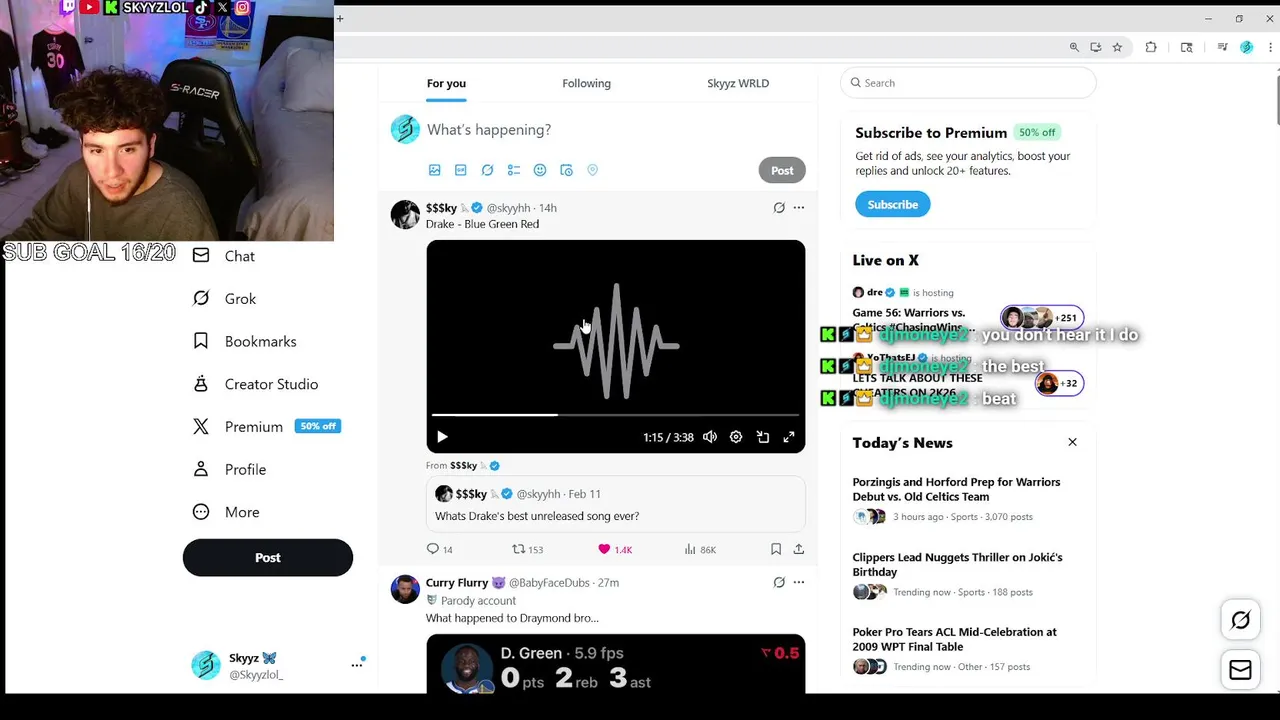Image resolution: width=1280 pixels, height=720 pixels.
Task: Open Chat from the sidebar
Action: (224, 256)
